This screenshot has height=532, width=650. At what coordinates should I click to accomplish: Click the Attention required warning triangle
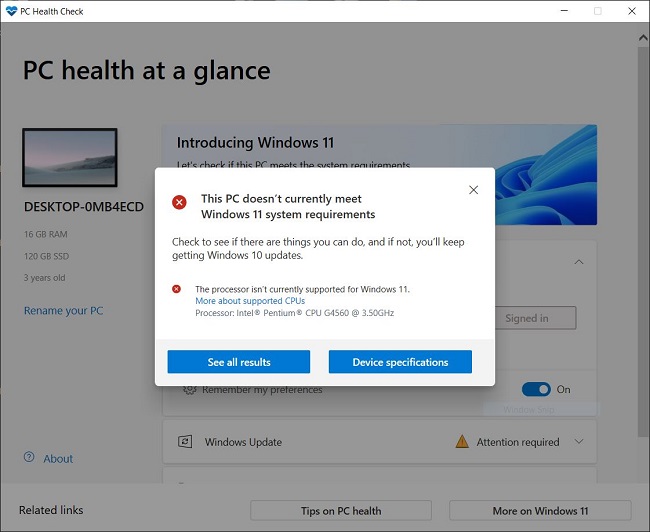click(462, 442)
